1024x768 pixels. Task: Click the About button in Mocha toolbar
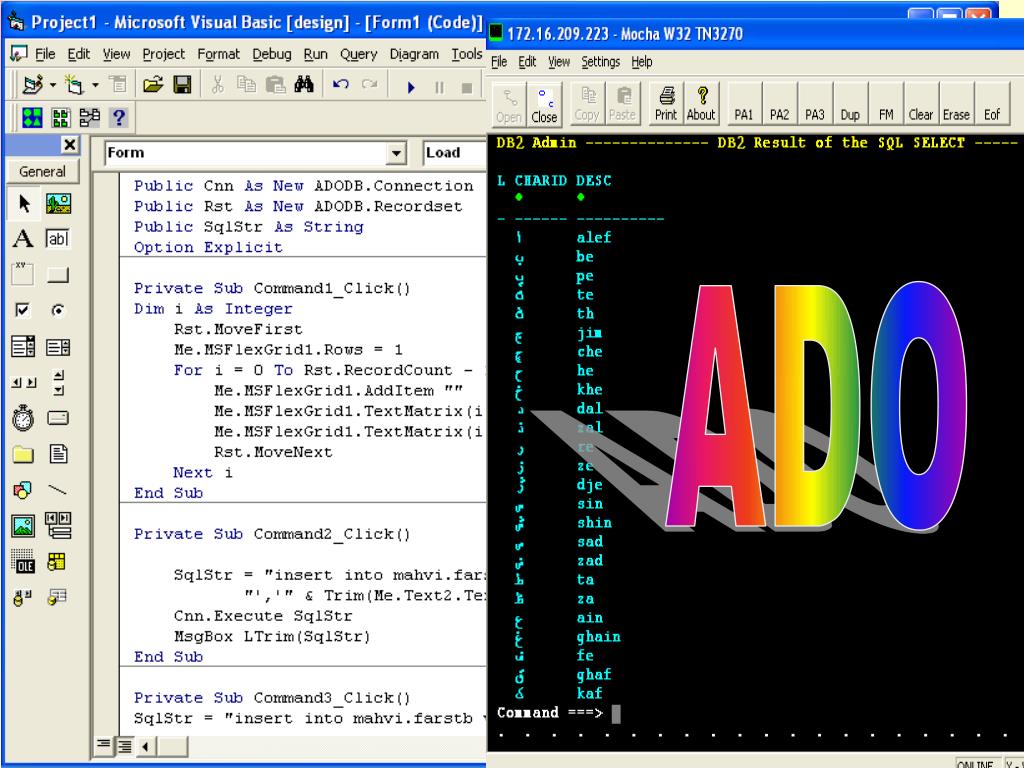coord(701,104)
